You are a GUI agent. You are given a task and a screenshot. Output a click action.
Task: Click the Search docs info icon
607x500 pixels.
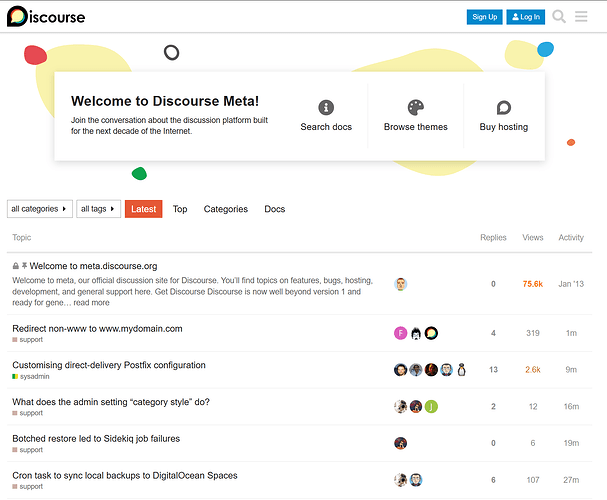[326, 108]
